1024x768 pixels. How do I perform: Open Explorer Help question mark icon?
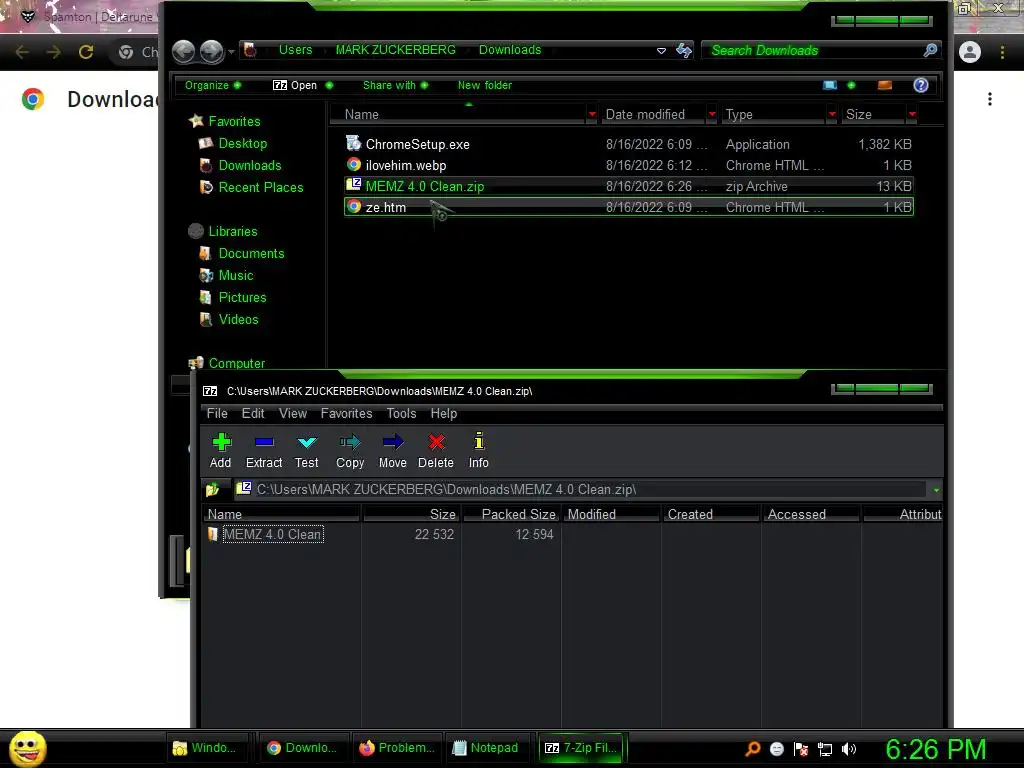pos(921,85)
